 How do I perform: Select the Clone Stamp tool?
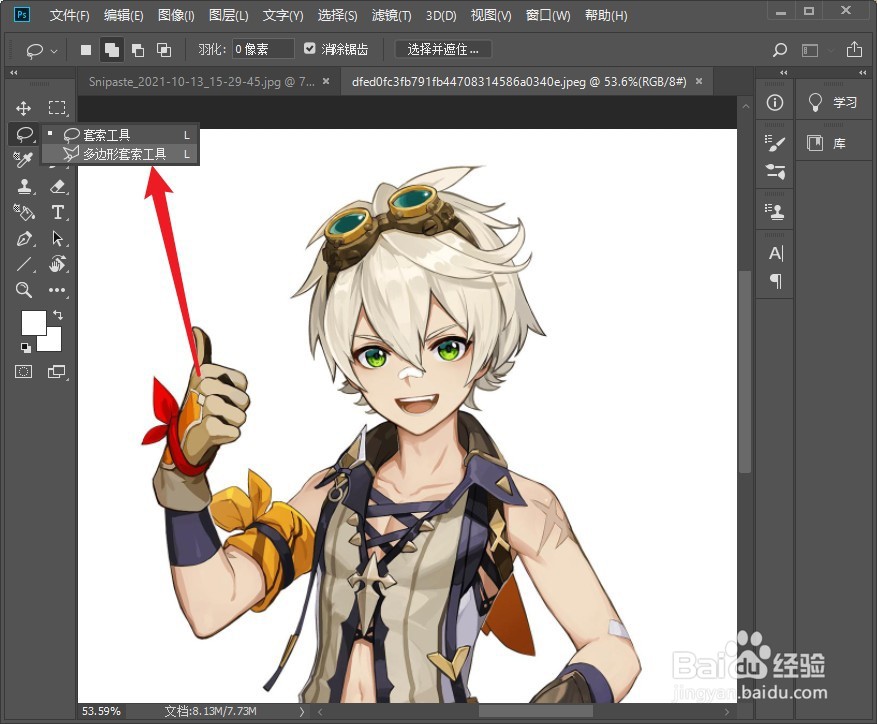click(23, 186)
